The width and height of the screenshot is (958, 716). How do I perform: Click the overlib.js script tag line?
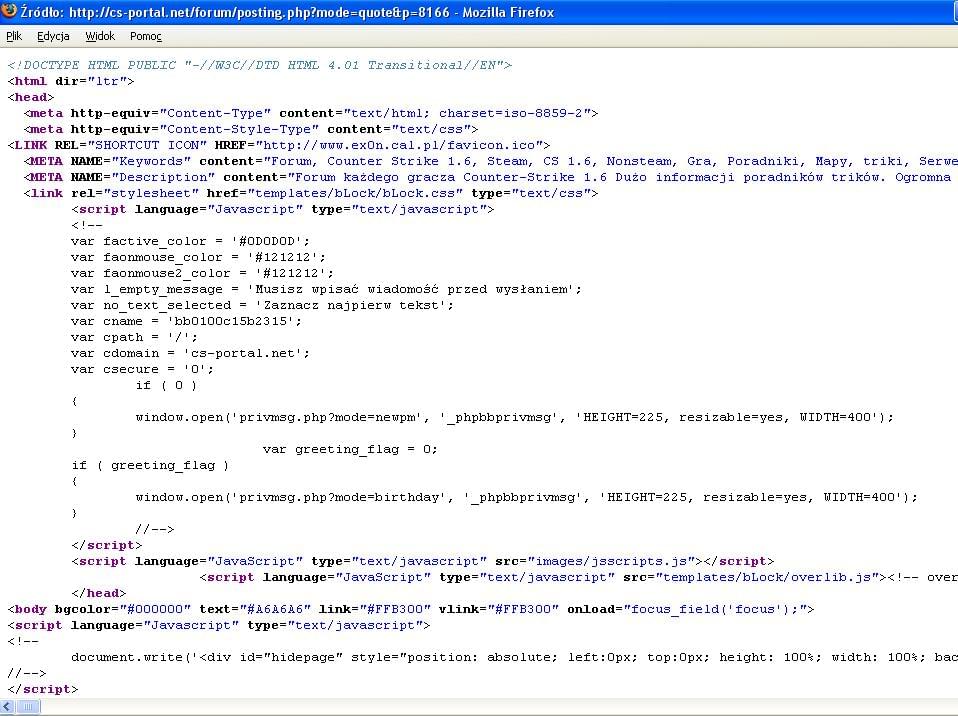point(579,577)
